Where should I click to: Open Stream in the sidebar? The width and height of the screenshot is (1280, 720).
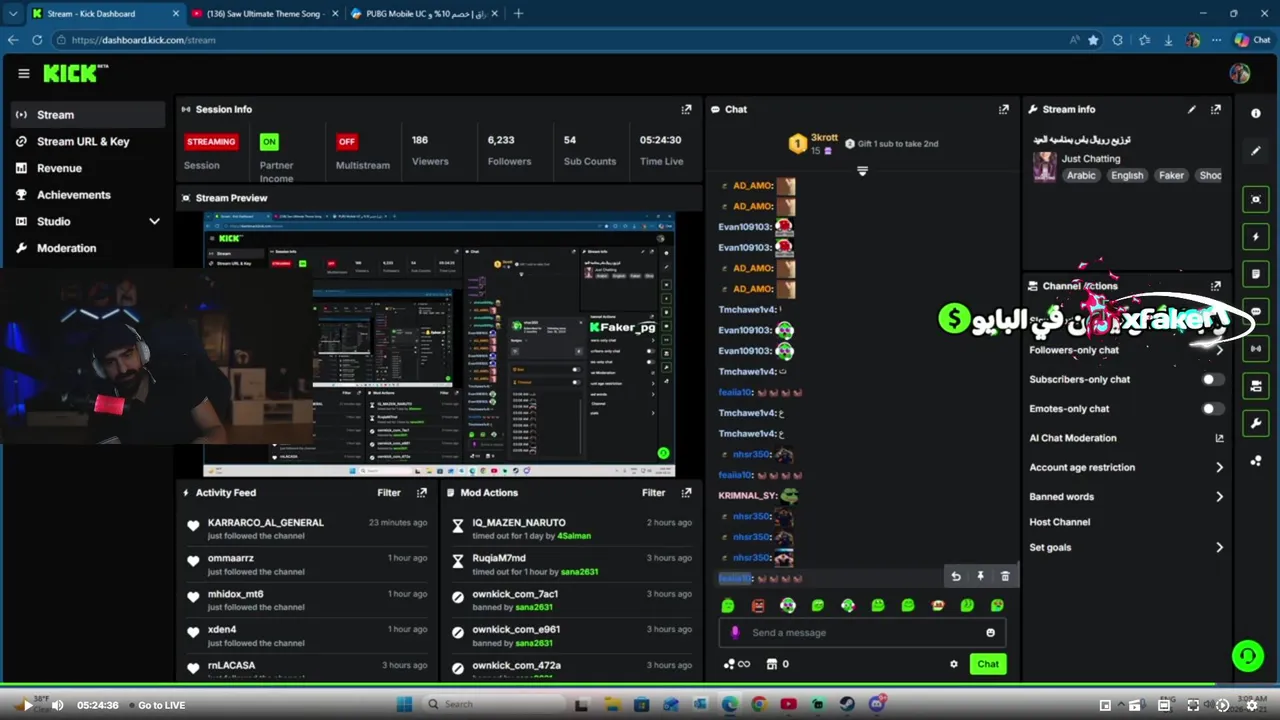tap(88, 115)
